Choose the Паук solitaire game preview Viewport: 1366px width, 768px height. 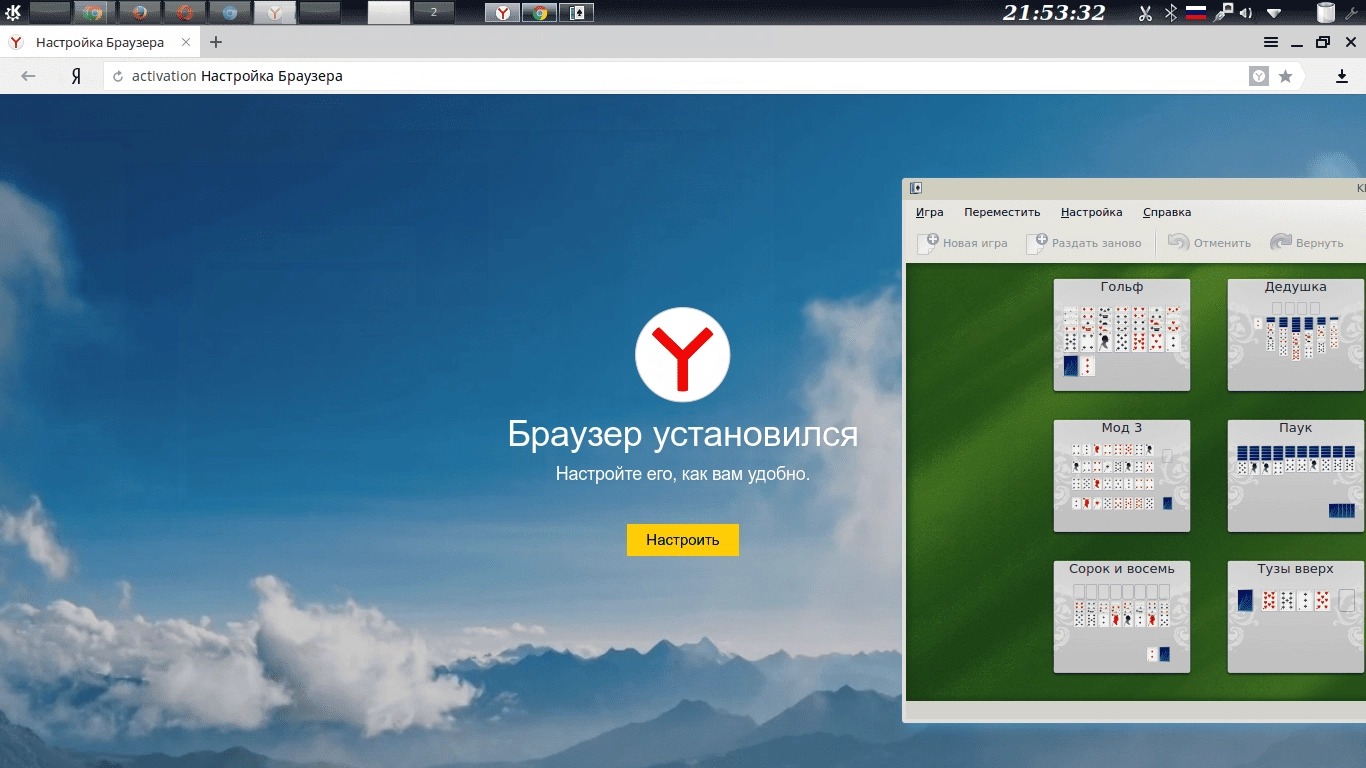click(x=1296, y=475)
